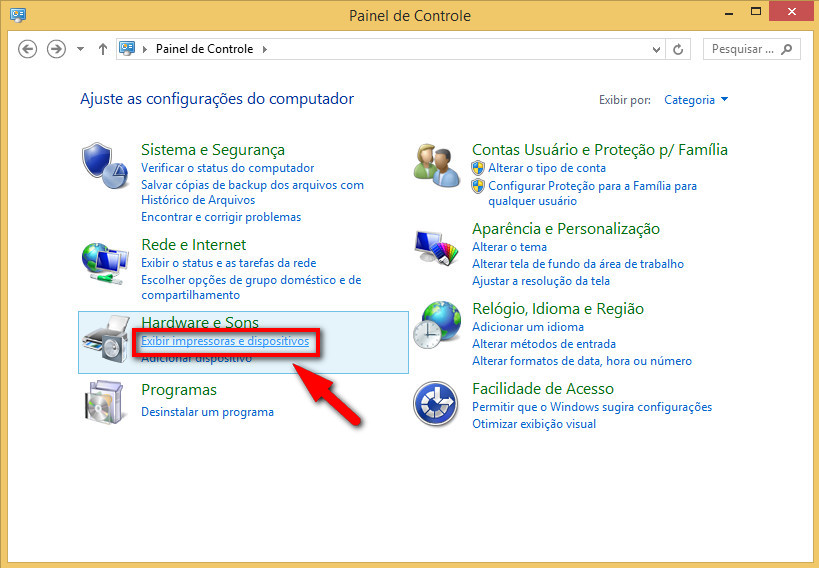
Task: Refresh the Control Panel view
Action: (x=678, y=49)
